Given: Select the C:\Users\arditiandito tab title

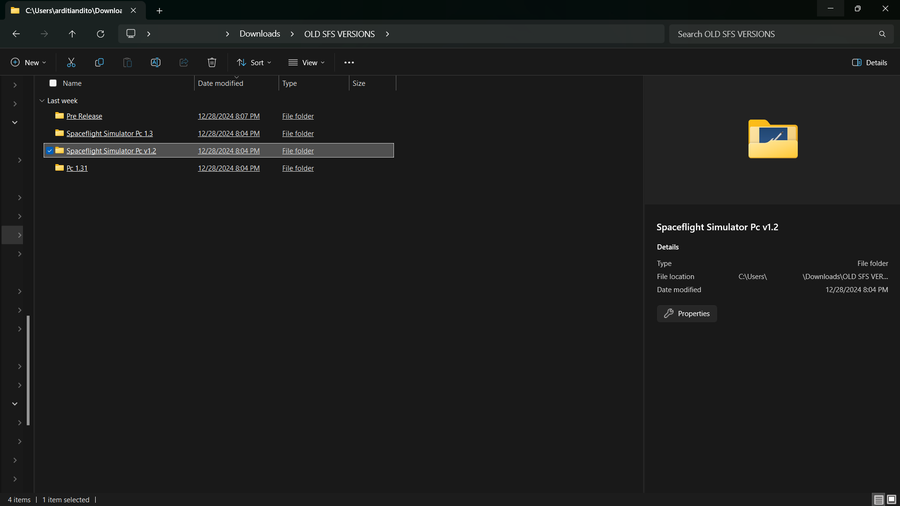Looking at the screenshot, I should pos(73,10).
